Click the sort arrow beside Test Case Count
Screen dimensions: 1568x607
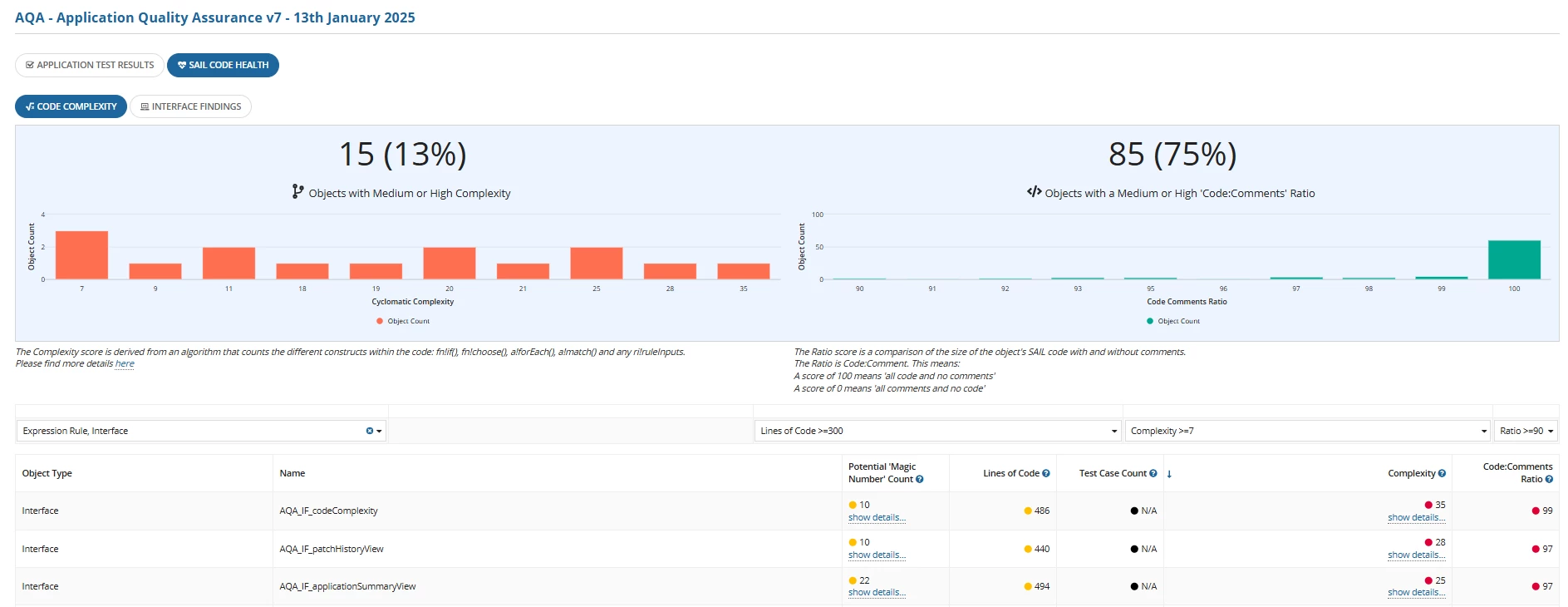point(1169,474)
